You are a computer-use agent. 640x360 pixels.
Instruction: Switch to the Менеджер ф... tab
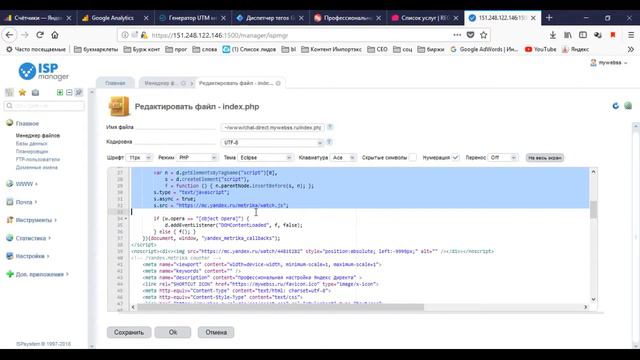pyautogui.click(x=161, y=83)
